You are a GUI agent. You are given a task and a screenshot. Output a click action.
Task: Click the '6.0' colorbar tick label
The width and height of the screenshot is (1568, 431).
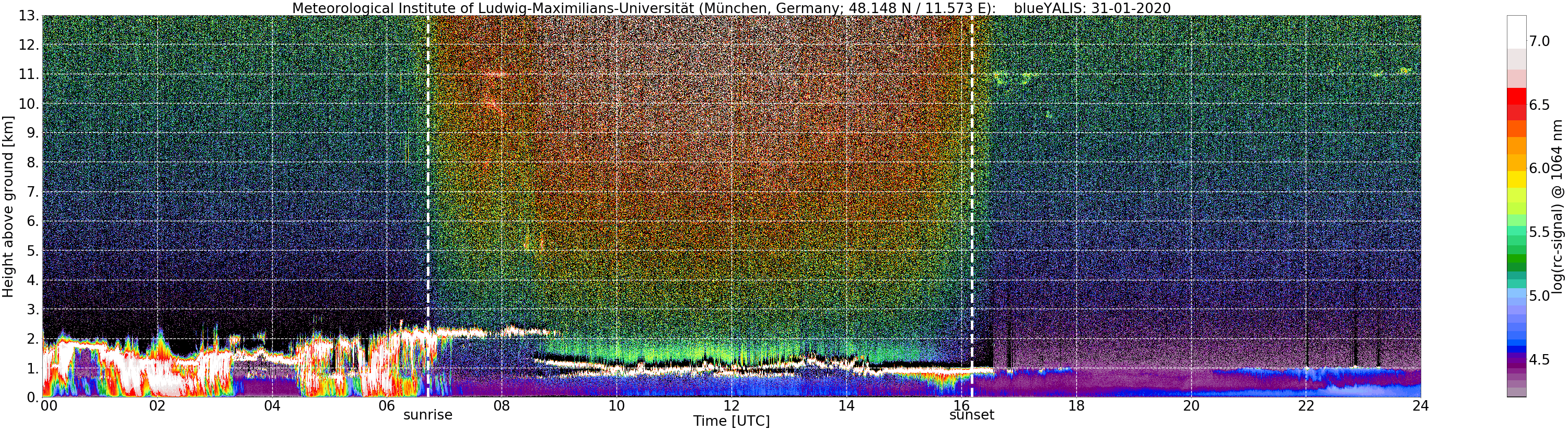pyautogui.click(x=1539, y=168)
